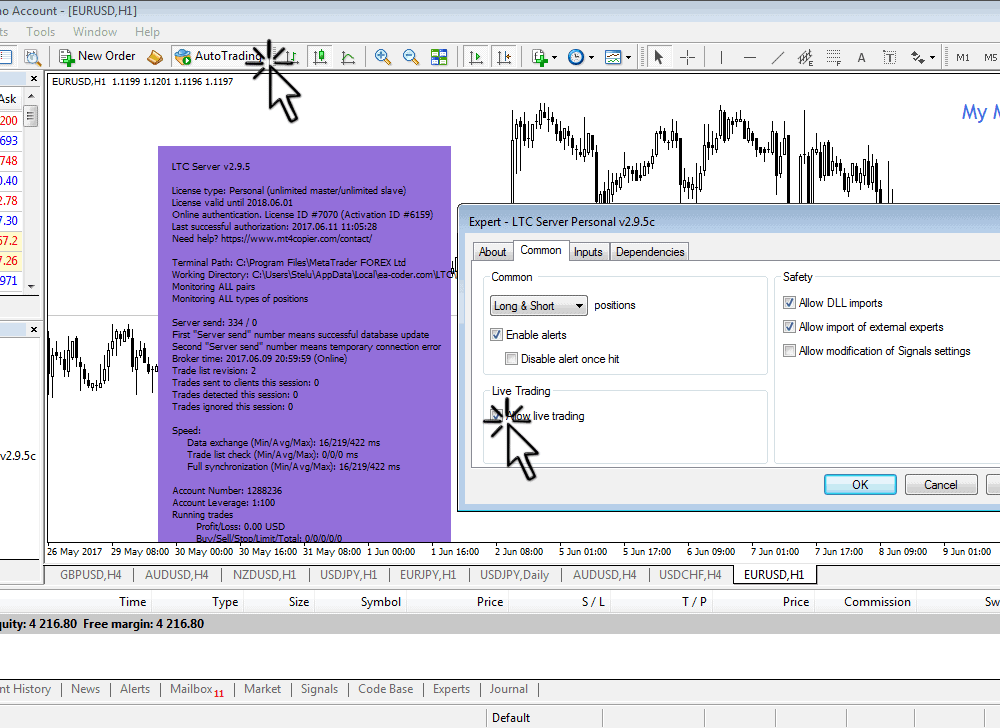Draw a vertical line tool
Viewport: 1000px width, 728px height.
[x=721, y=57]
